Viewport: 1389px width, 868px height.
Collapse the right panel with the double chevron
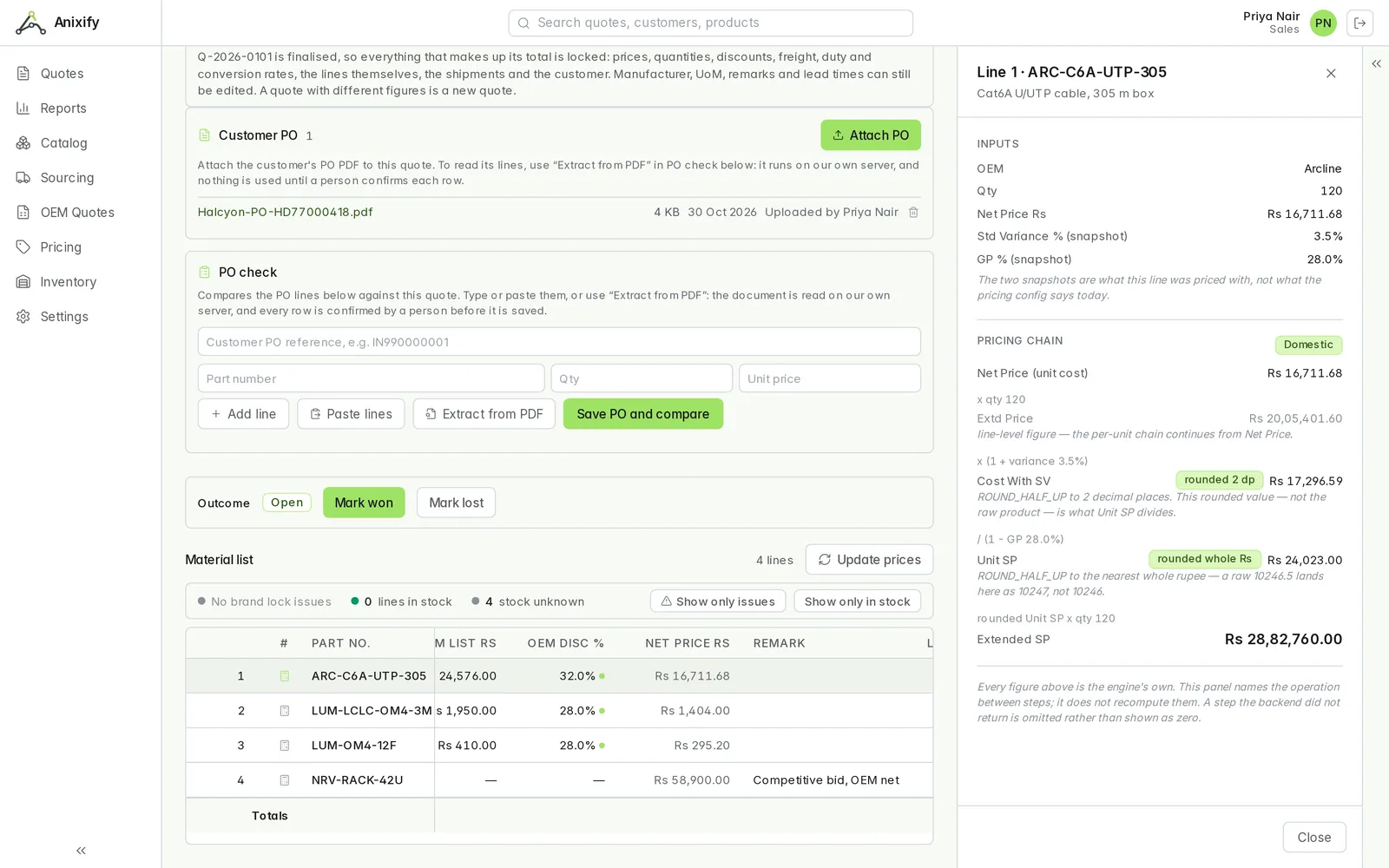(1376, 63)
